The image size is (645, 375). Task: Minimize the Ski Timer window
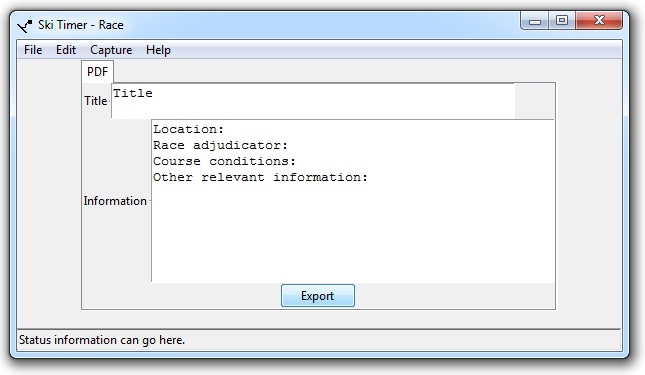pyautogui.click(x=534, y=21)
